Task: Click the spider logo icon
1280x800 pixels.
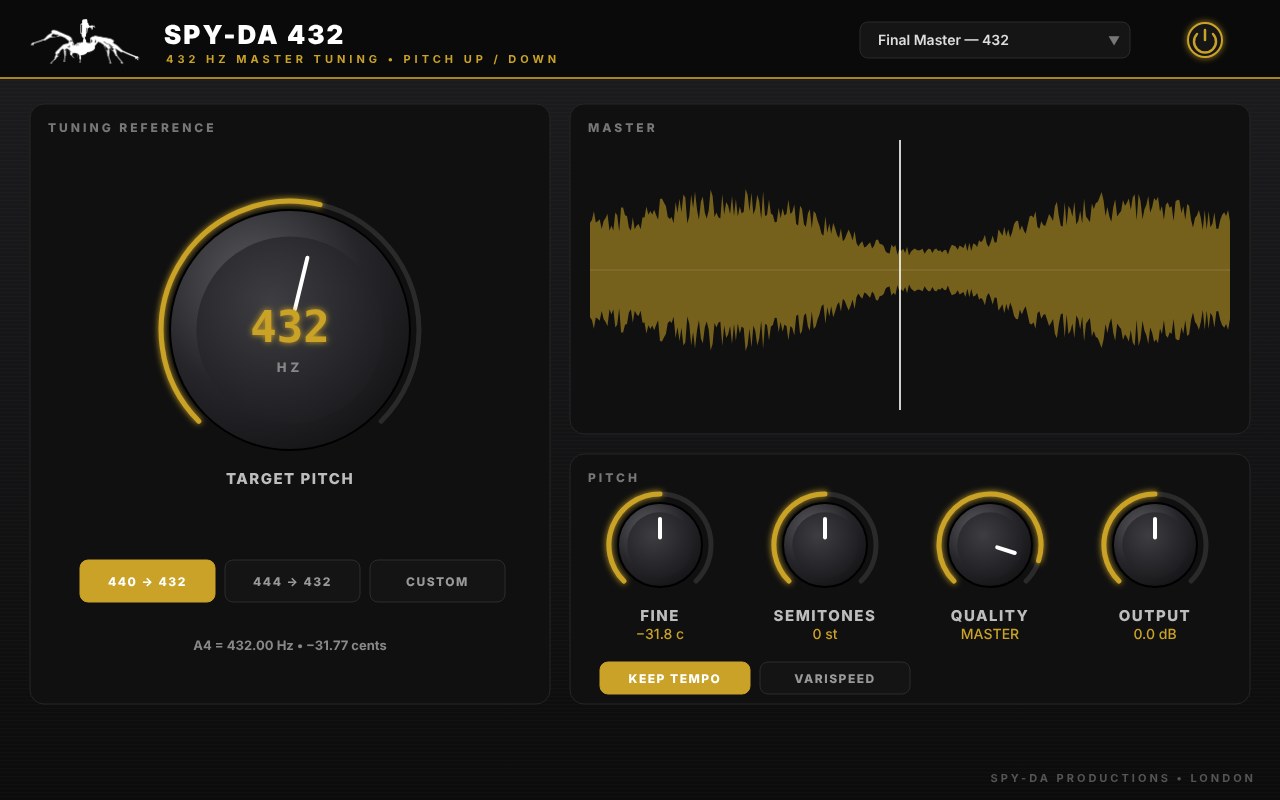Action: click(x=84, y=42)
